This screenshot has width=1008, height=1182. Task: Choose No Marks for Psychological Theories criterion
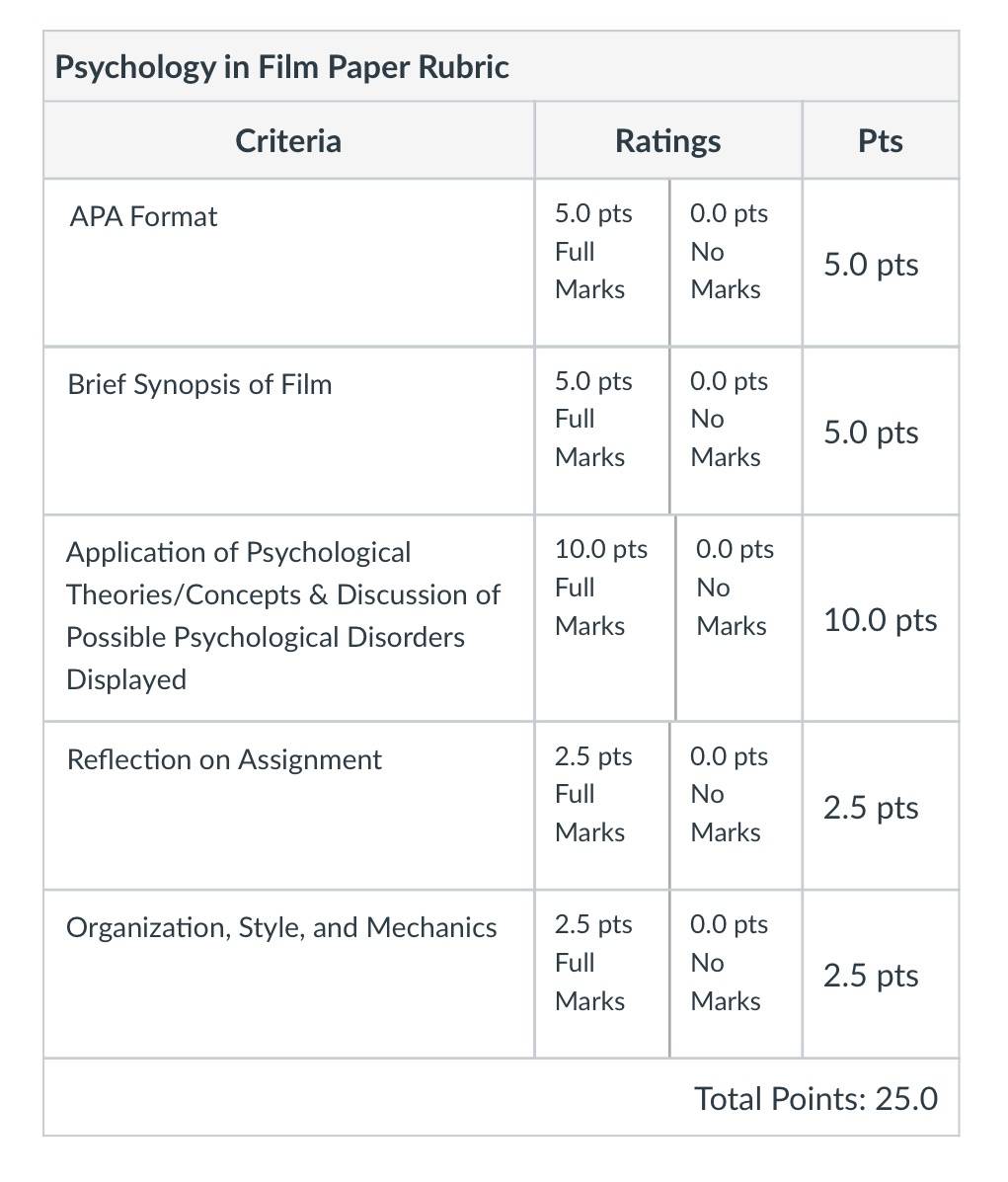pyautogui.click(x=738, y=618)
